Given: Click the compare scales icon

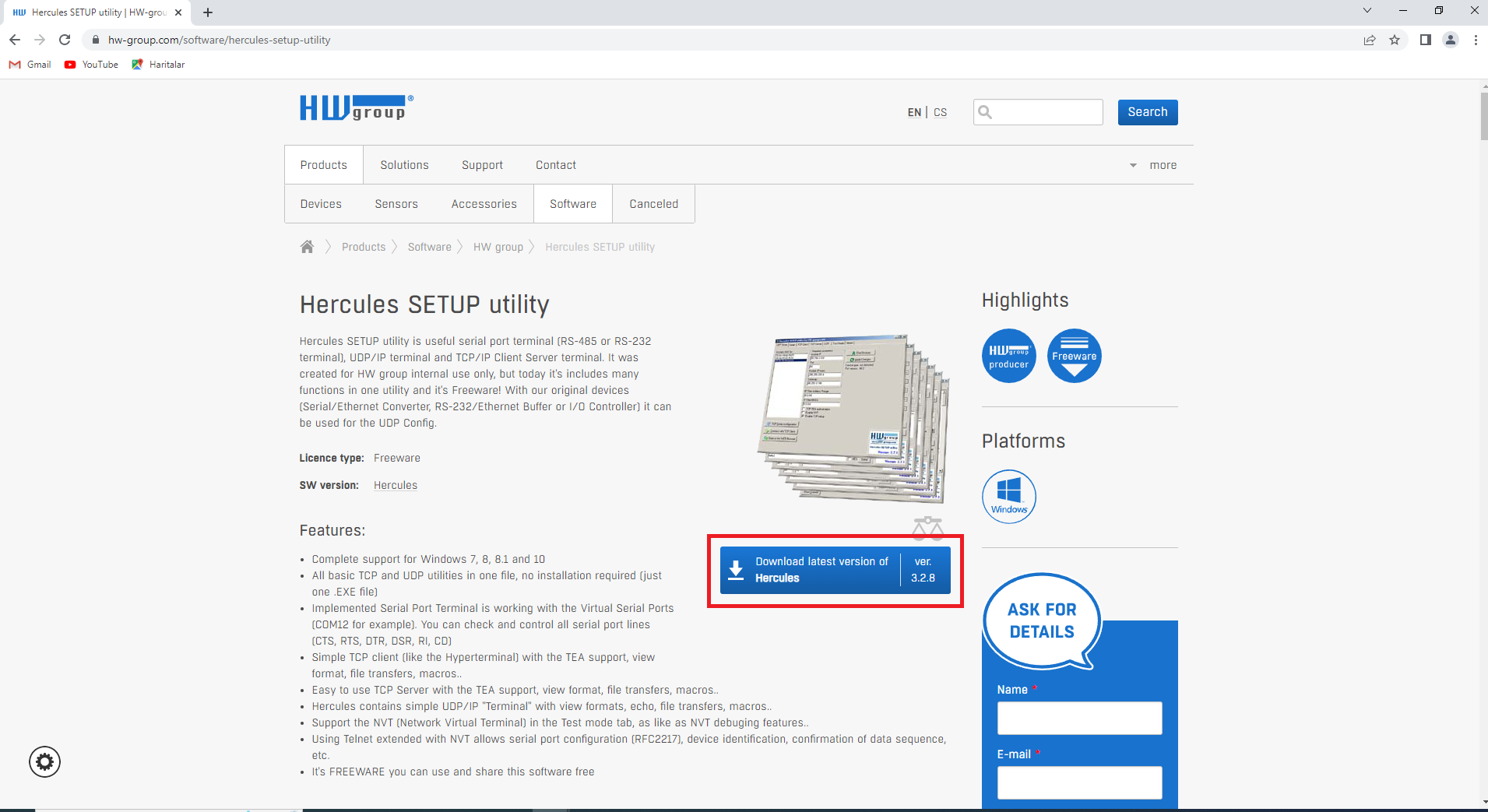Looking at the screenshot, I should (x=927, y=528).
